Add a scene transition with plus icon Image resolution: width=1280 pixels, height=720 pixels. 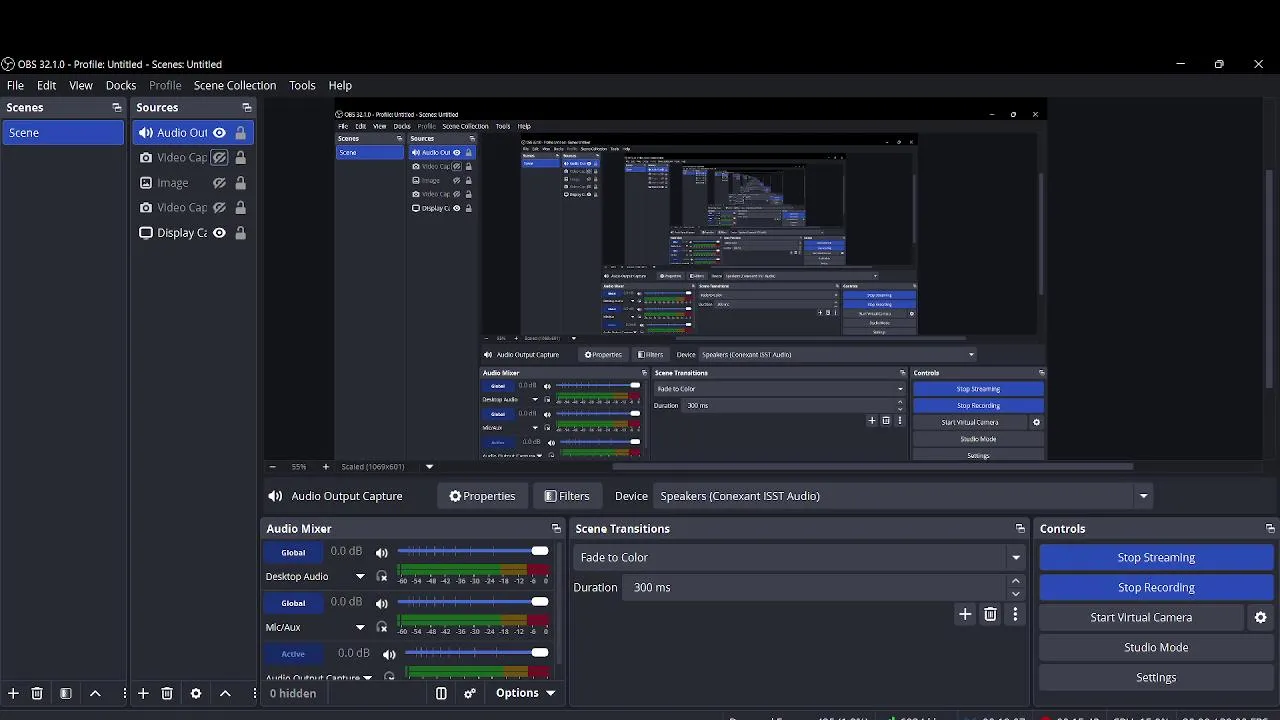pos(965,614)
